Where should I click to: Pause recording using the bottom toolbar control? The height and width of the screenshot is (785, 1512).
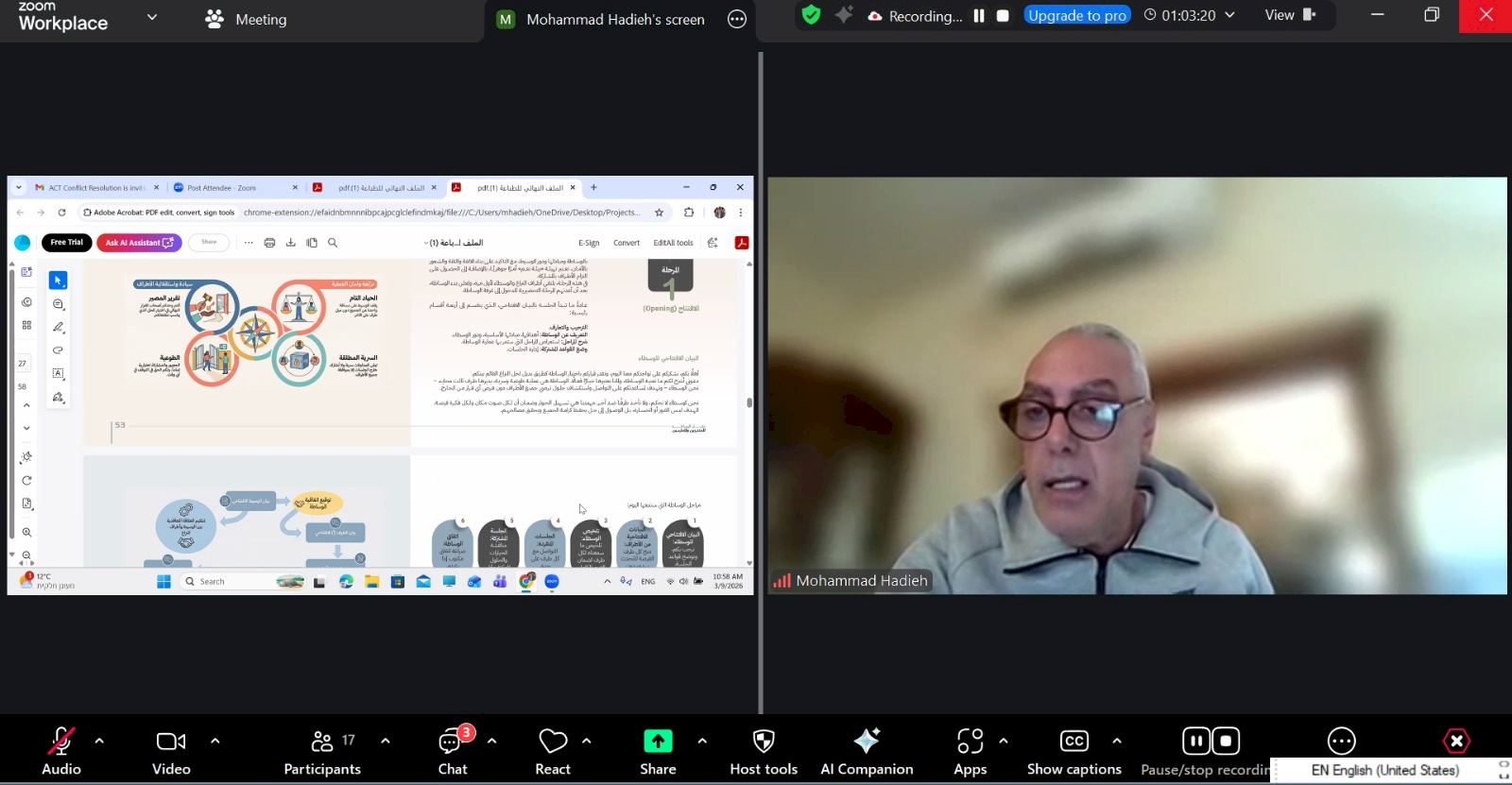click(1196, 742)
